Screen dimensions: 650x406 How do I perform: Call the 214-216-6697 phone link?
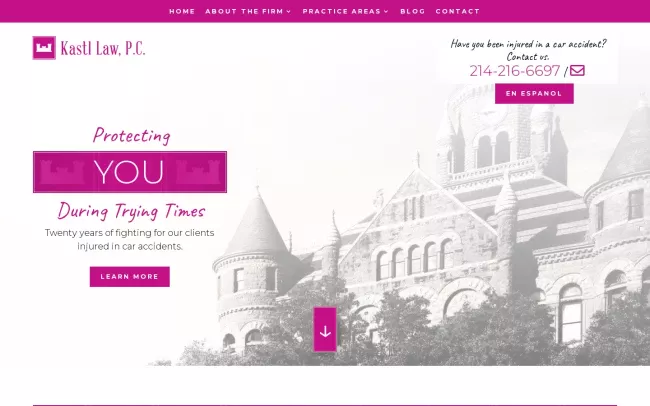(514, 71)
